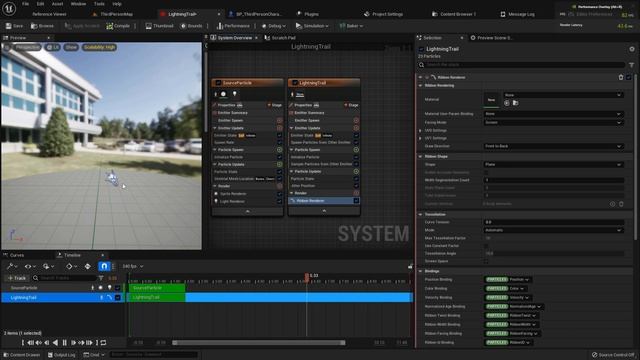Open the Facing Mode dropdown
Image resolution: width=640 pixels, height=360 pixels.
(x=553, y=122)
